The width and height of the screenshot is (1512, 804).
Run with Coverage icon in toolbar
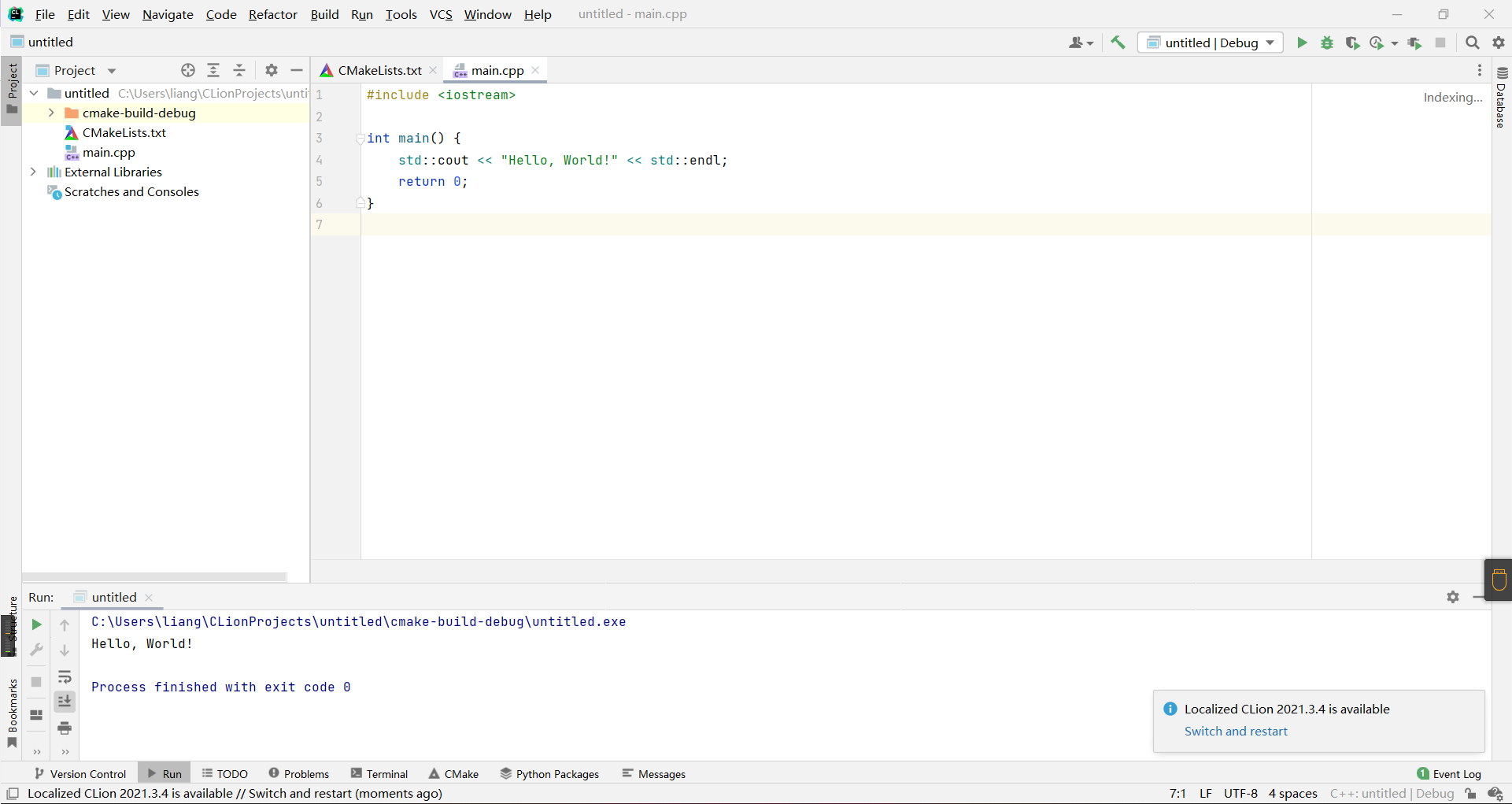click(1352, 43)
